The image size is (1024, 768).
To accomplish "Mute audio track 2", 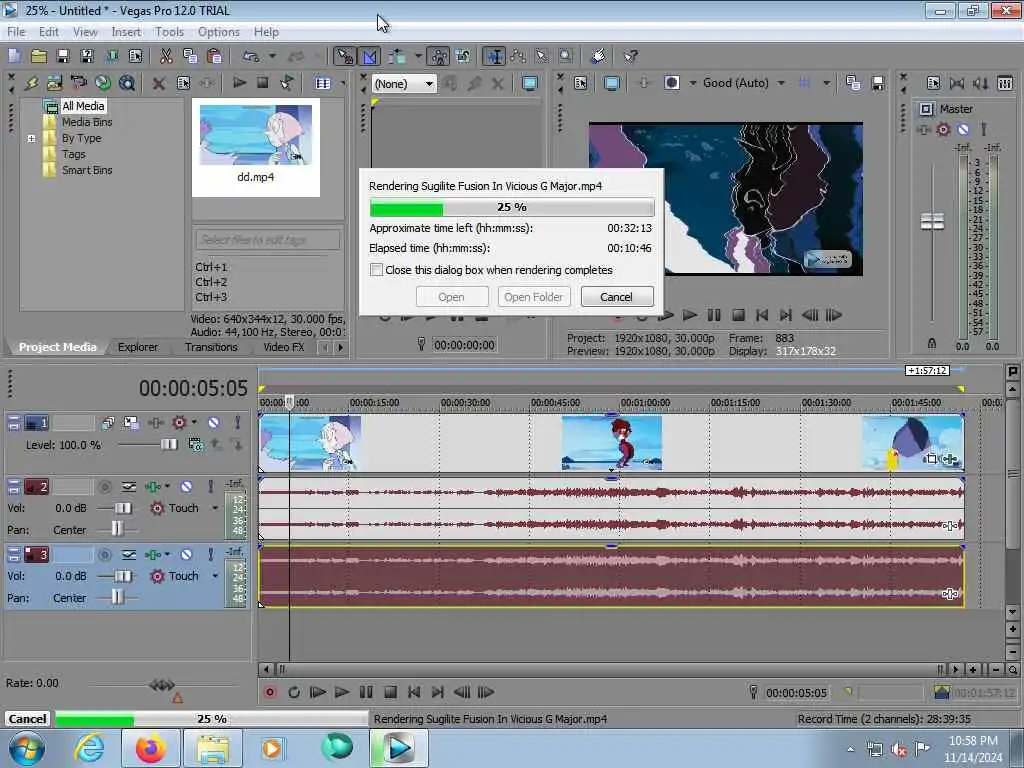I will (187, 487).
